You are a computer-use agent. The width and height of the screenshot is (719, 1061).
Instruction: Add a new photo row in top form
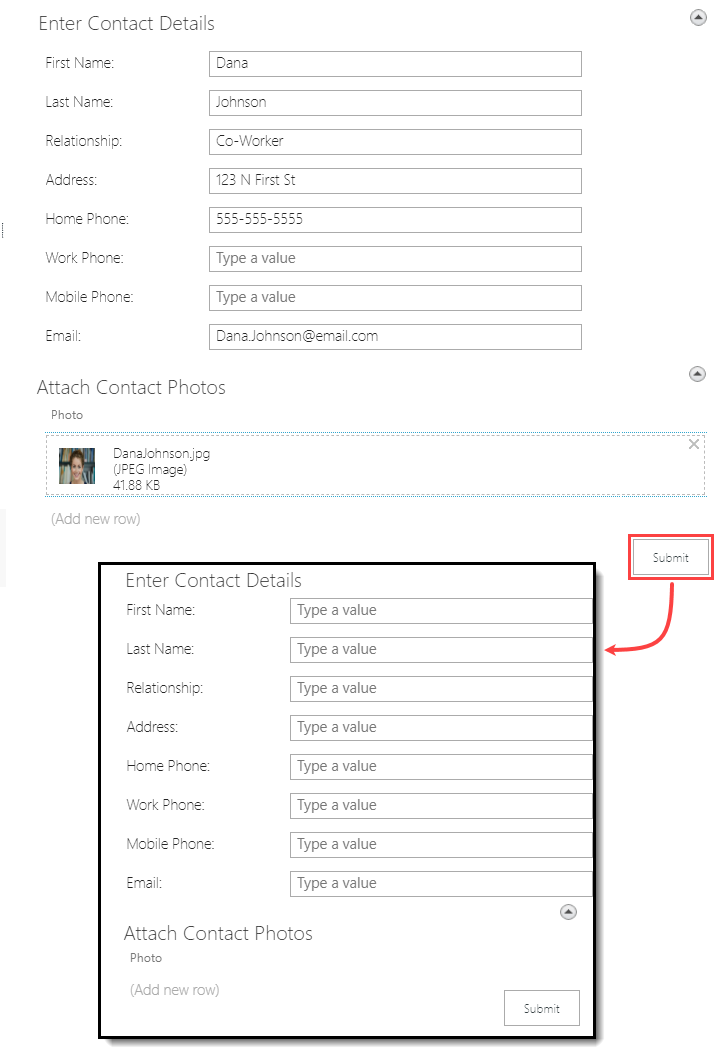(x=96, y=519)
